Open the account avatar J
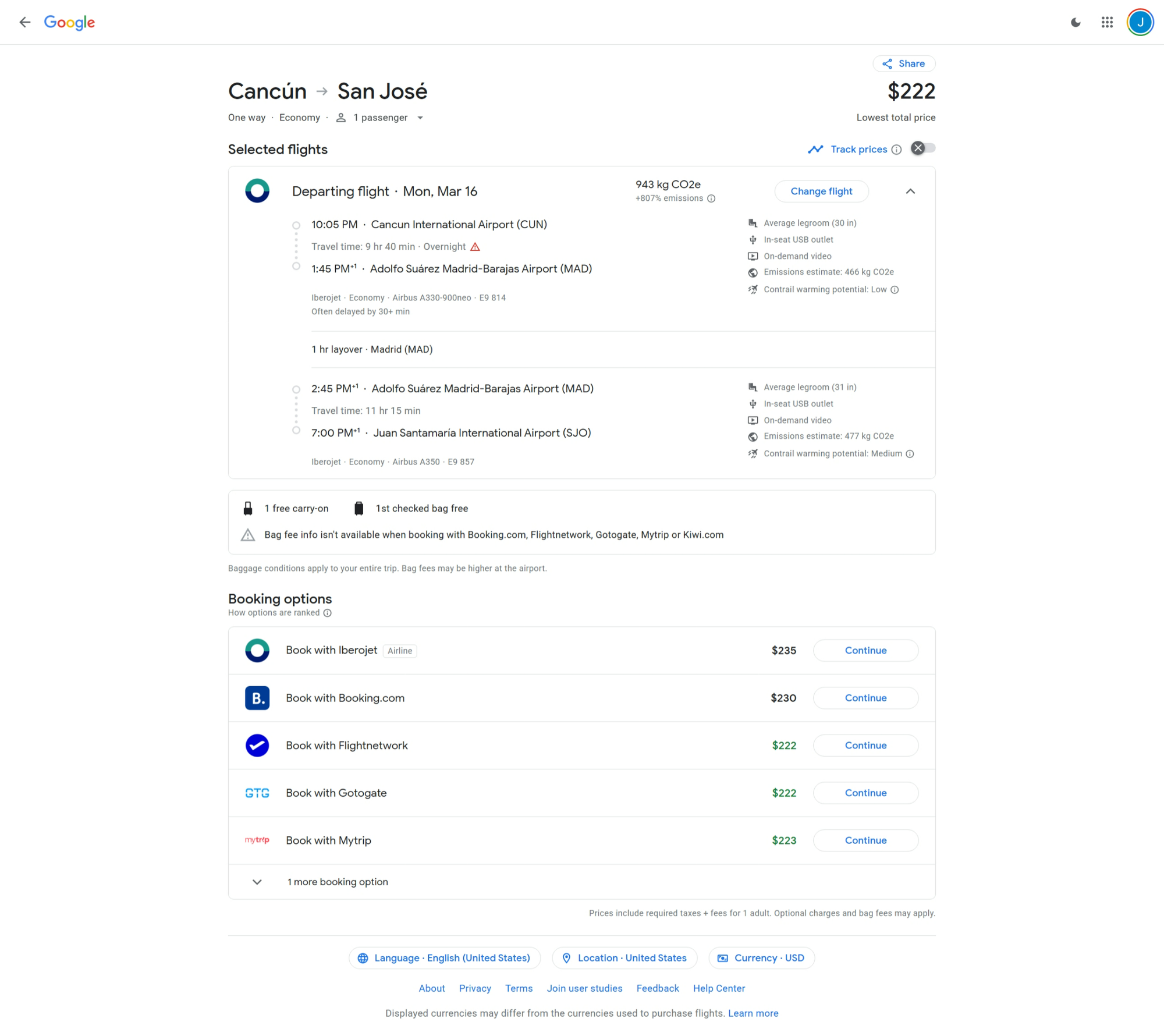1164x1036 pixels. pyautogui.click(x=1140, y=22)
